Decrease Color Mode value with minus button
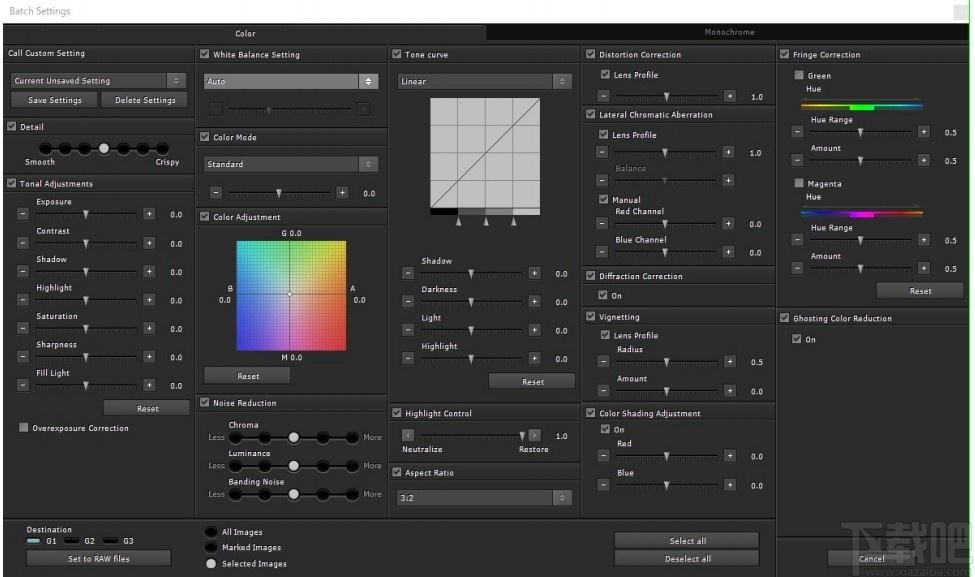The height and width of the screenshot is (577, 975). 216,193
